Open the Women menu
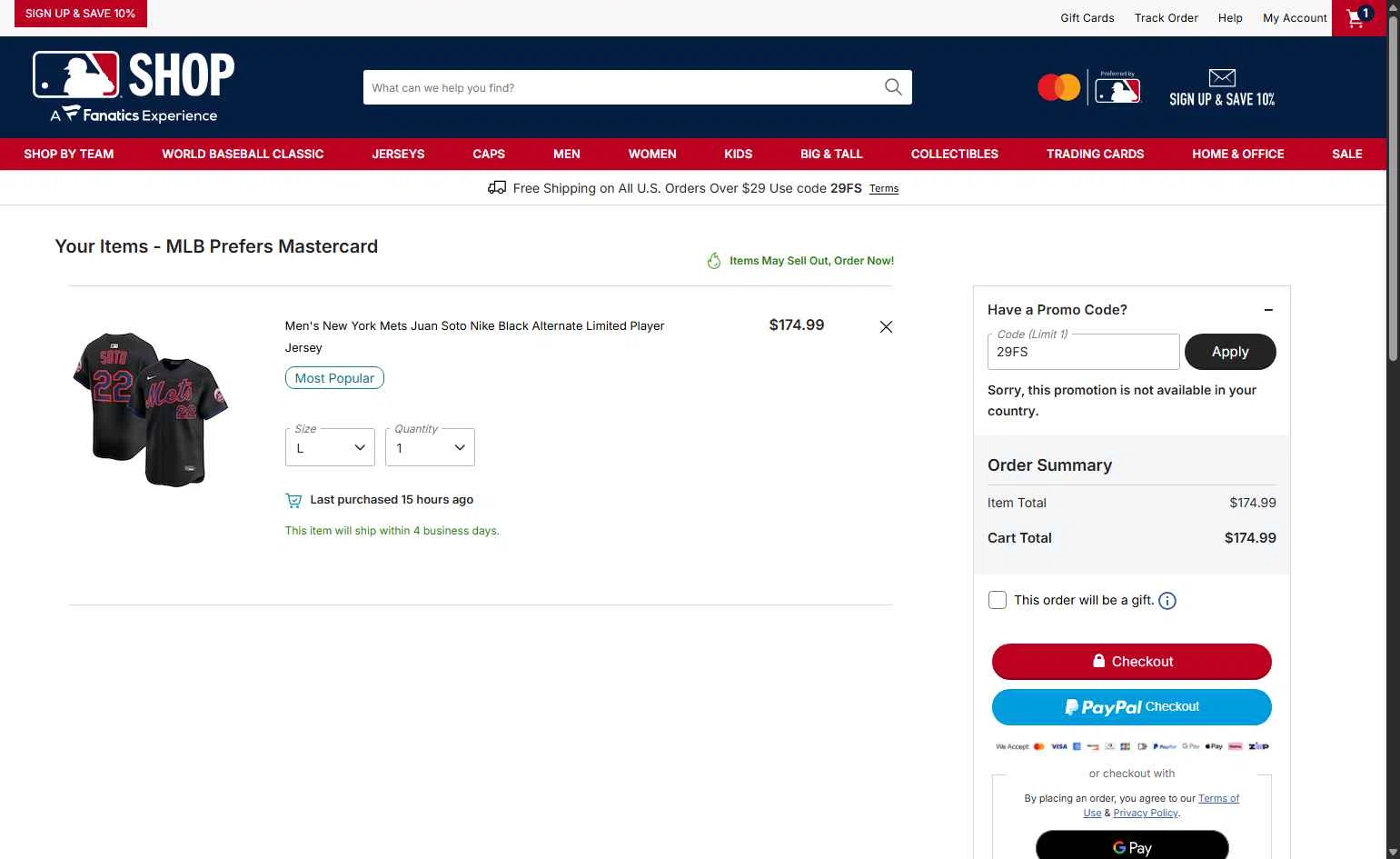 tap(652, 154)
